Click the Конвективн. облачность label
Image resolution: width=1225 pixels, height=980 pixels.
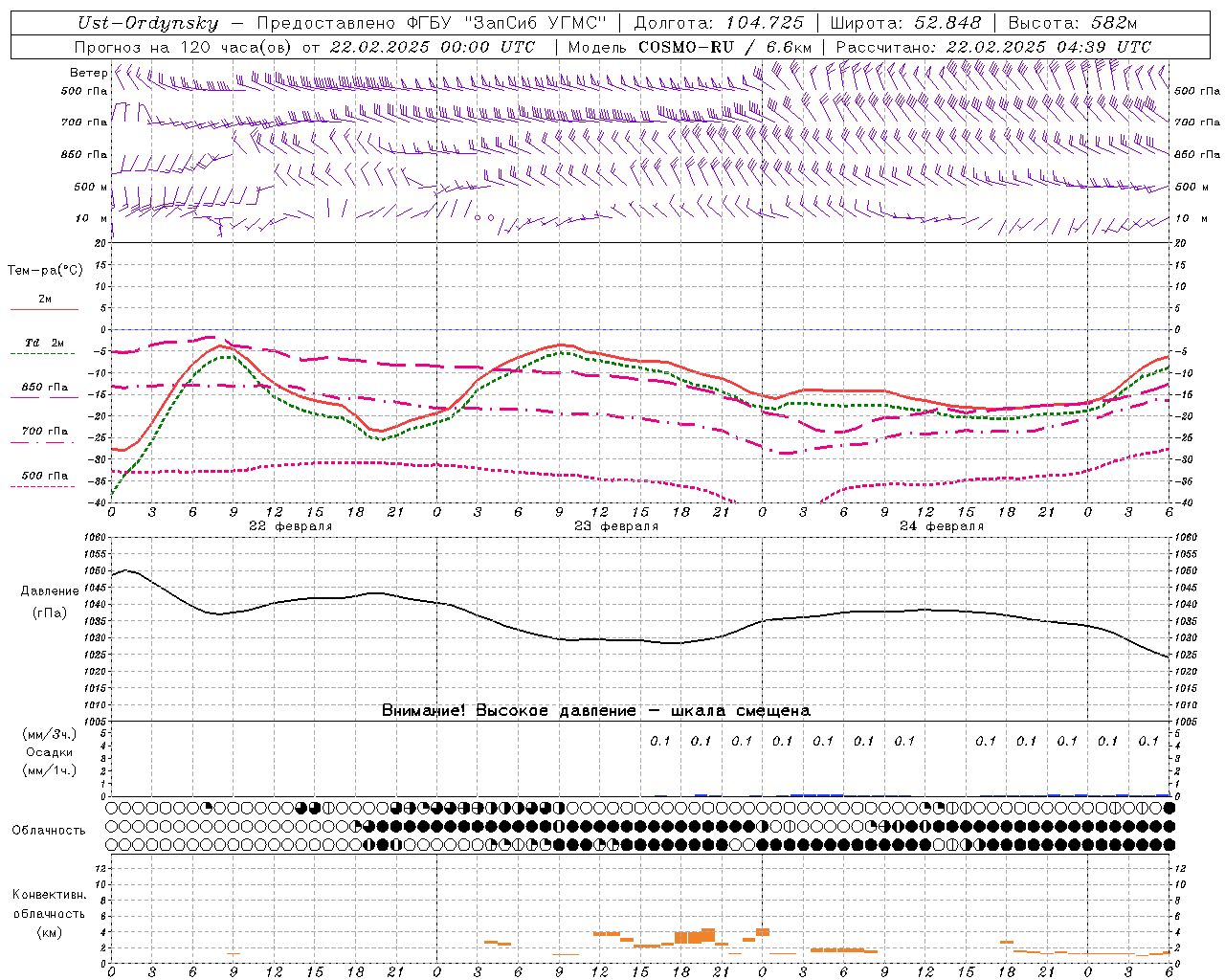pos(49,904)
